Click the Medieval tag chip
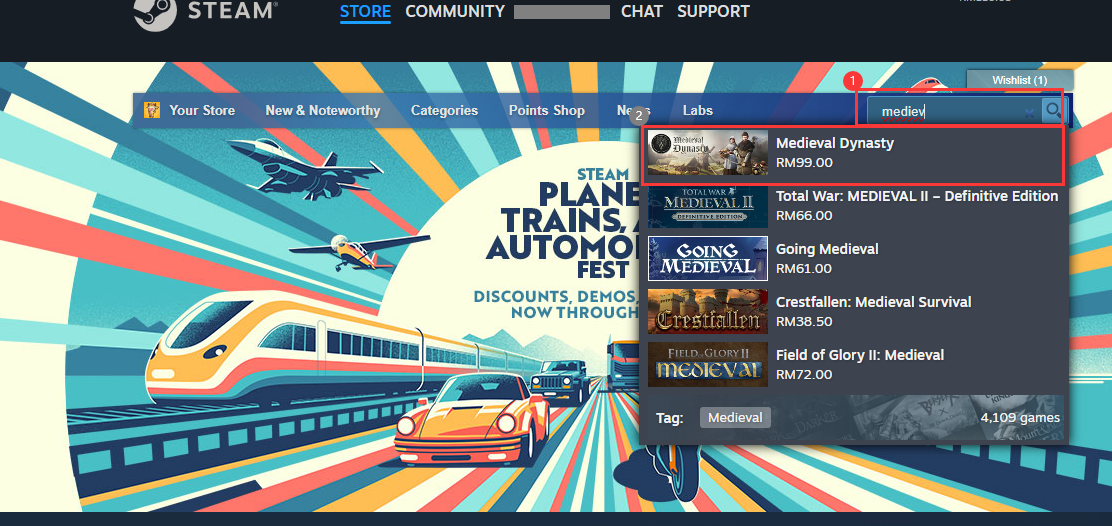Viewport: 1112px width, 526px height. 735,418
